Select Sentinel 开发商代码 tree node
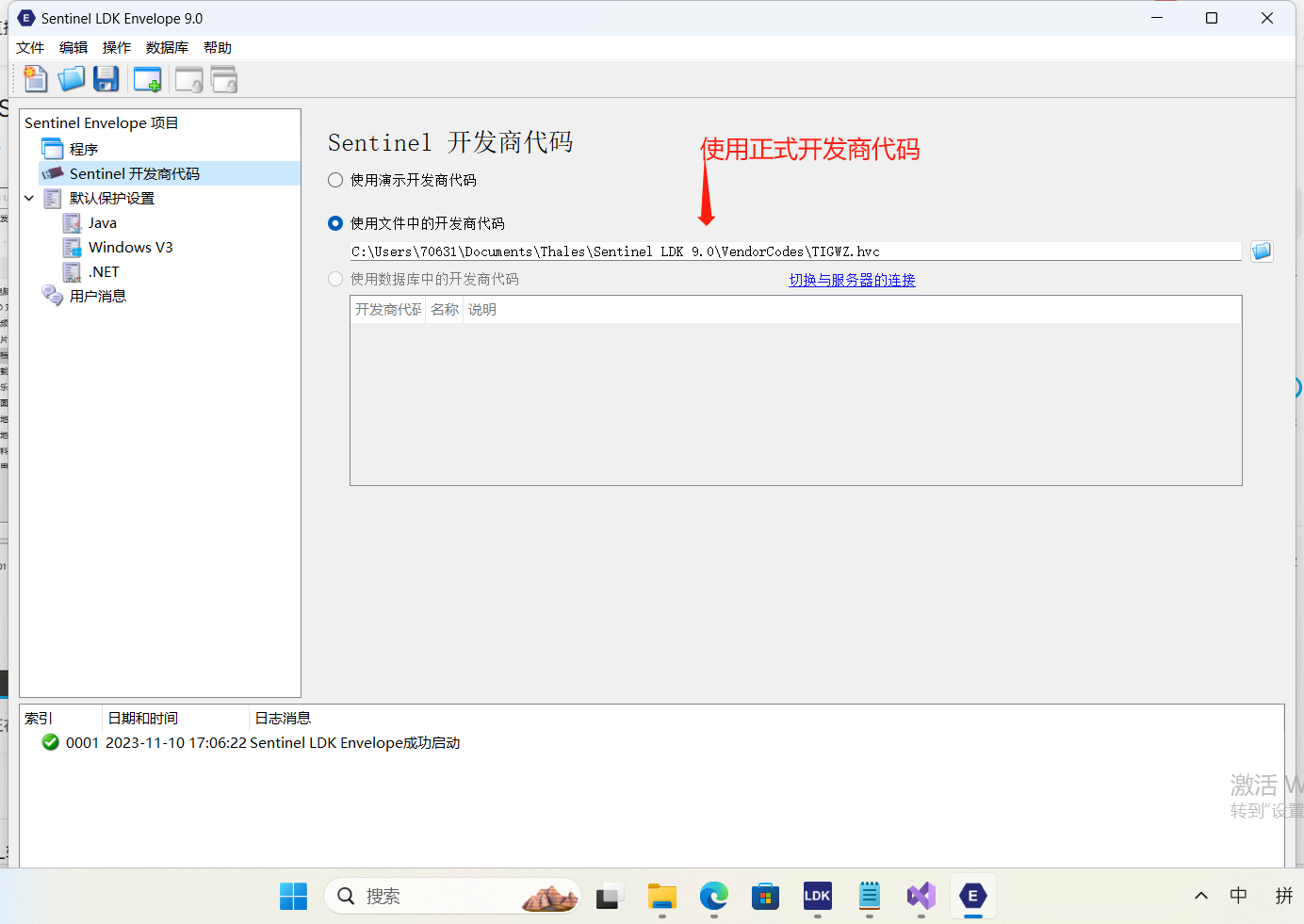 click(135, 173)
